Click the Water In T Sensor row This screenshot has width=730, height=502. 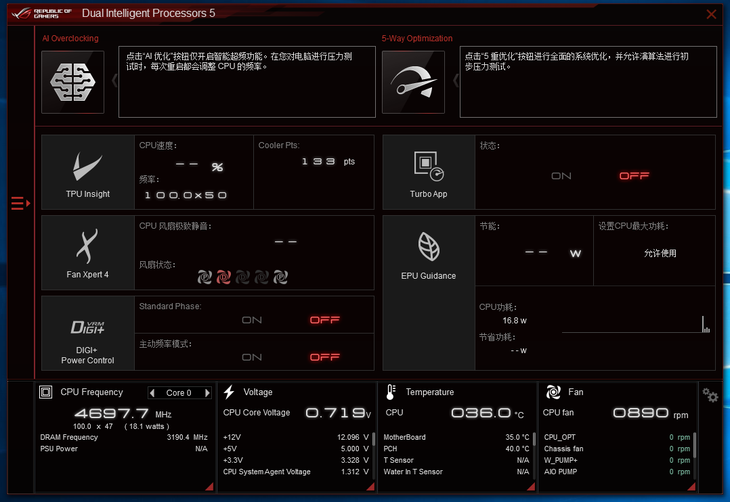[456, 472]
